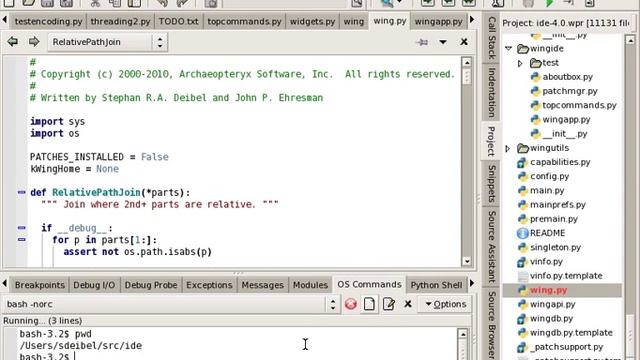
Task: Select the Snippets side tab
Action: [492, 184]
